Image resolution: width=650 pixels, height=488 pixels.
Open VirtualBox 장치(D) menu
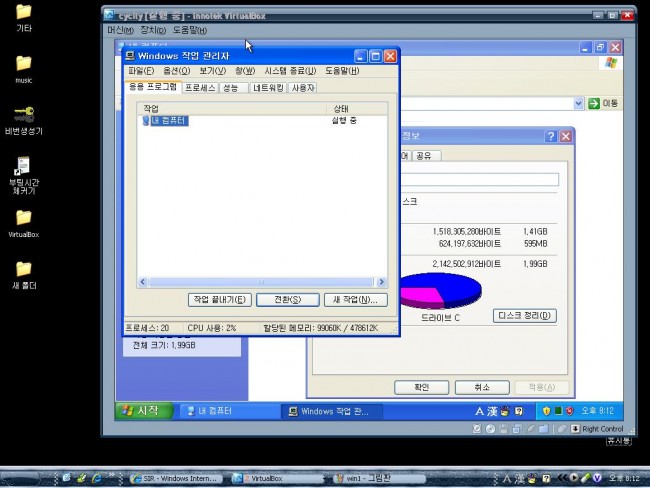coord(153,30)
